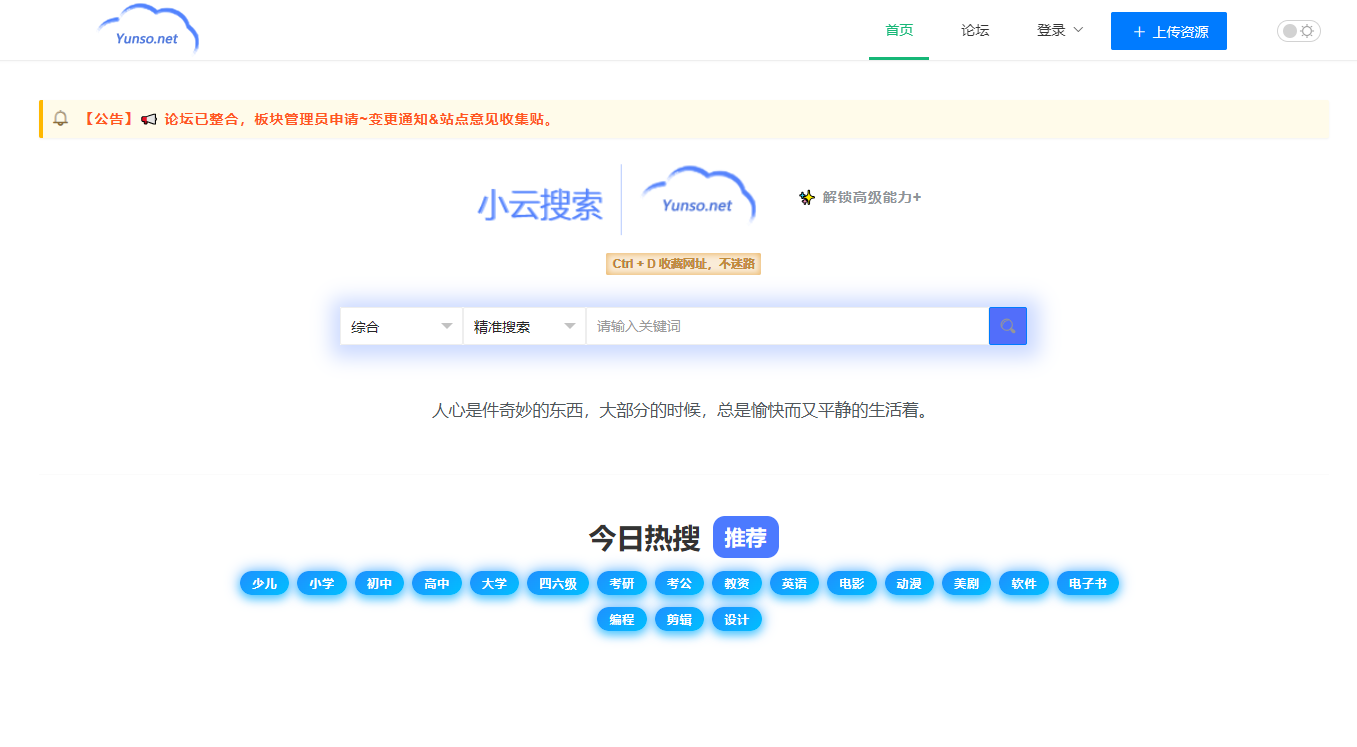
Task: Select the 电子书 hot search tag
Action: point(1088,583)
